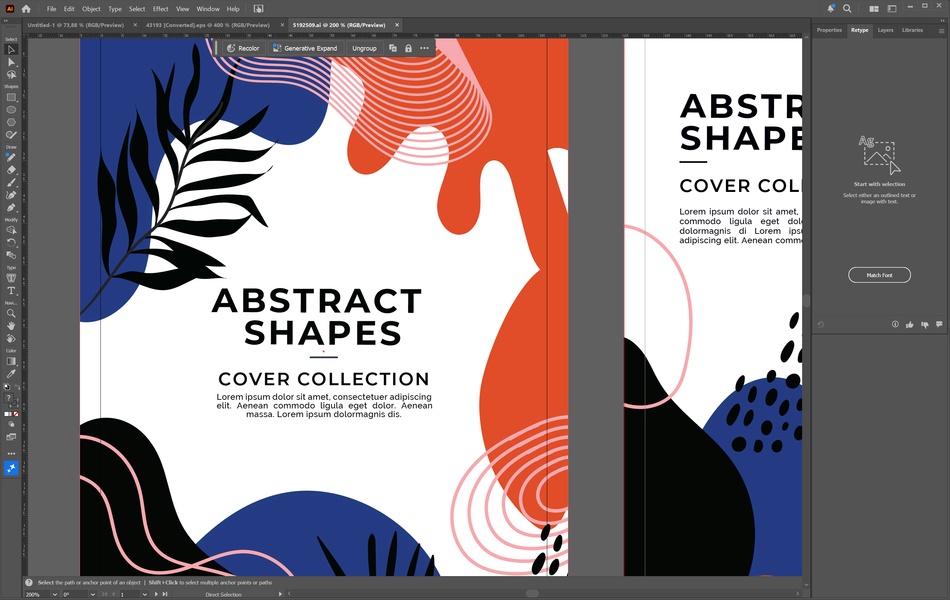
Task: Click the Lock icon in contextual bar
Action: [408, 48]
